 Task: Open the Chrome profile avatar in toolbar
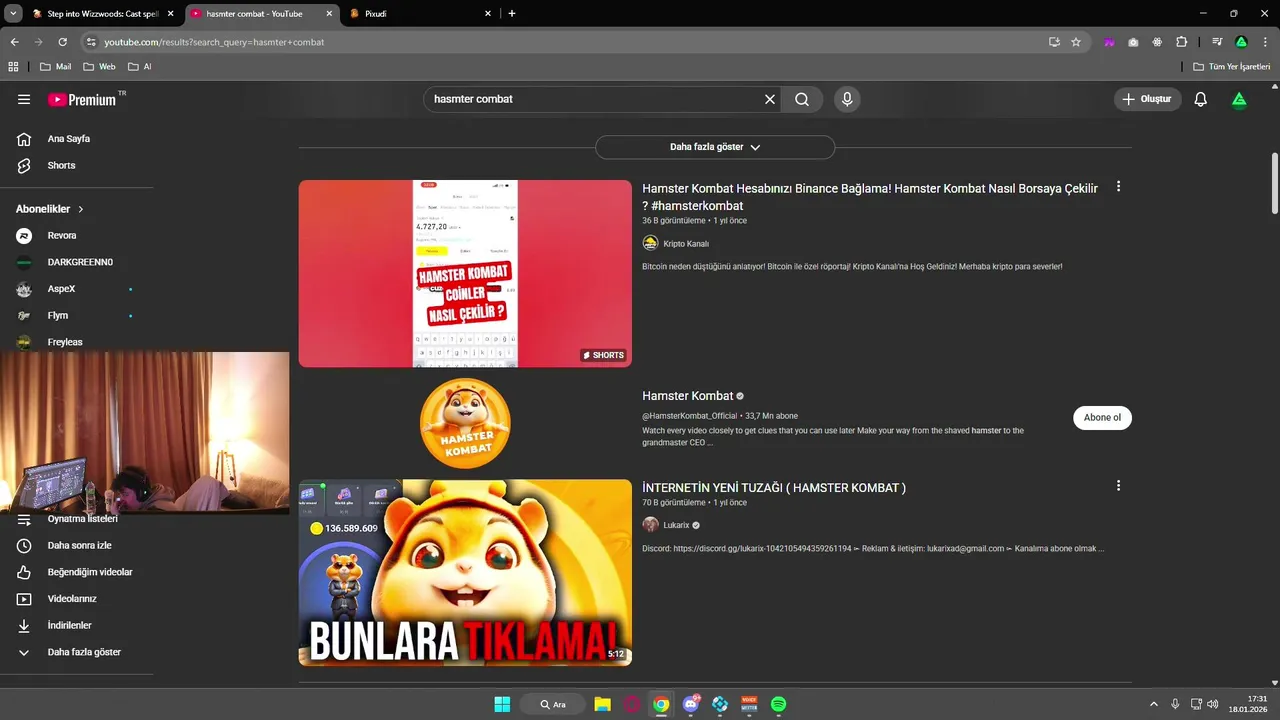coord(1241,42)
